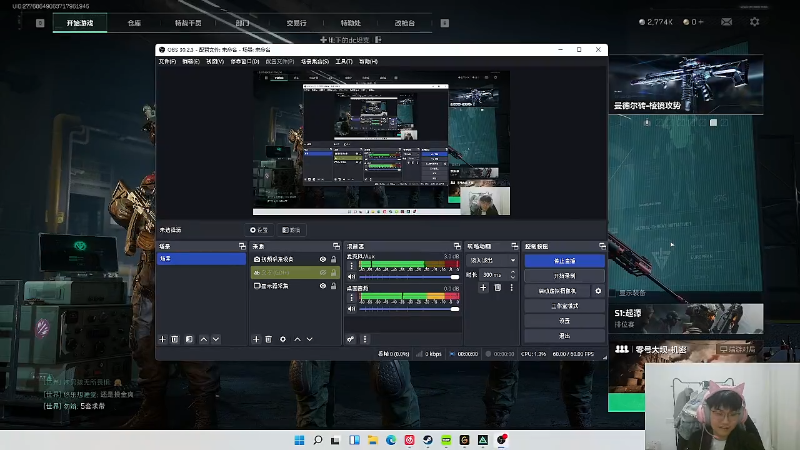Click the Exit button in Controls
The width and height of the screenshot is (800, 450).
point(564,336)
